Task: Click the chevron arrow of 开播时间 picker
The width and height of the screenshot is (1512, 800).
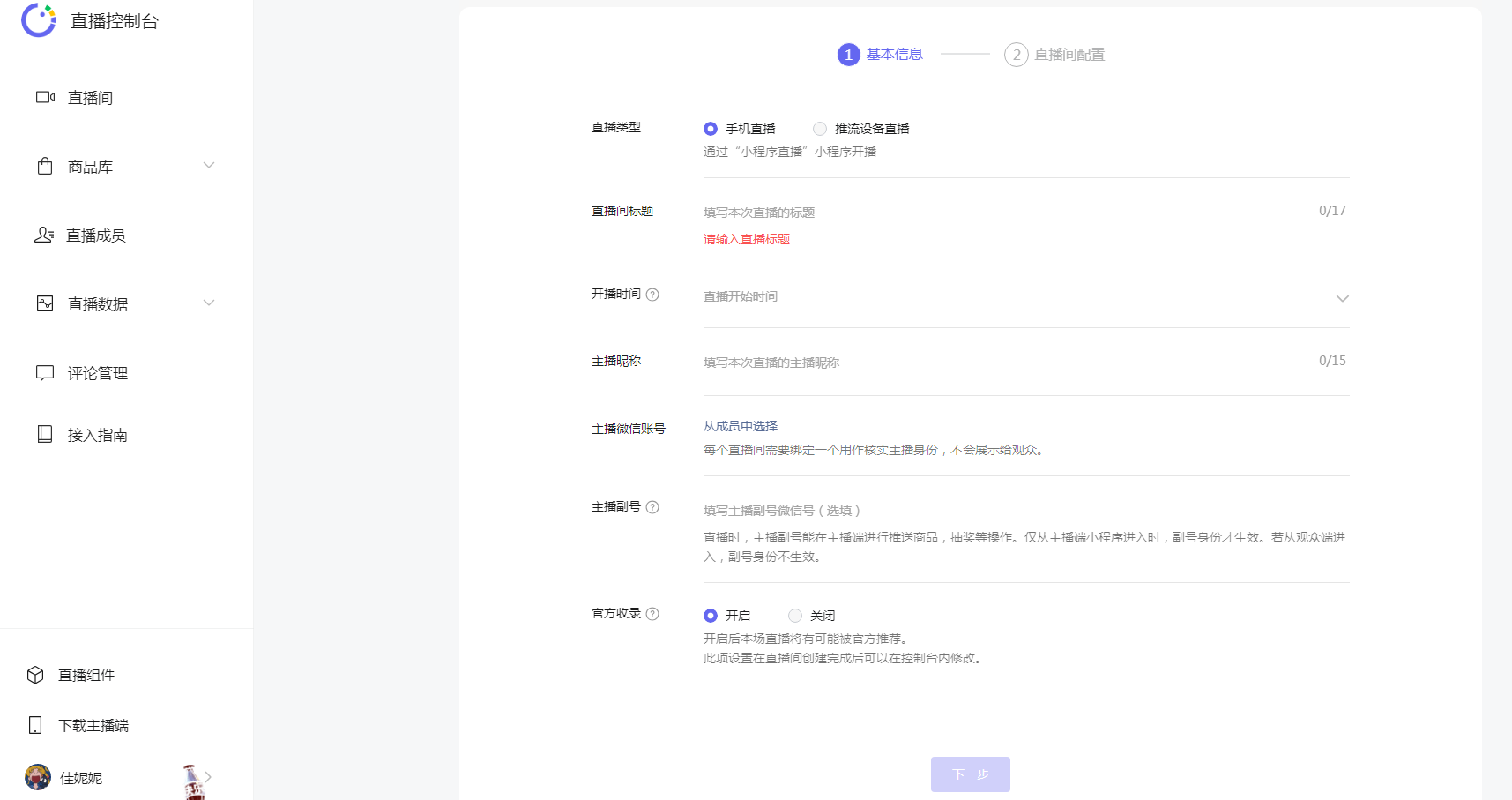Action: pos(1343,298)
